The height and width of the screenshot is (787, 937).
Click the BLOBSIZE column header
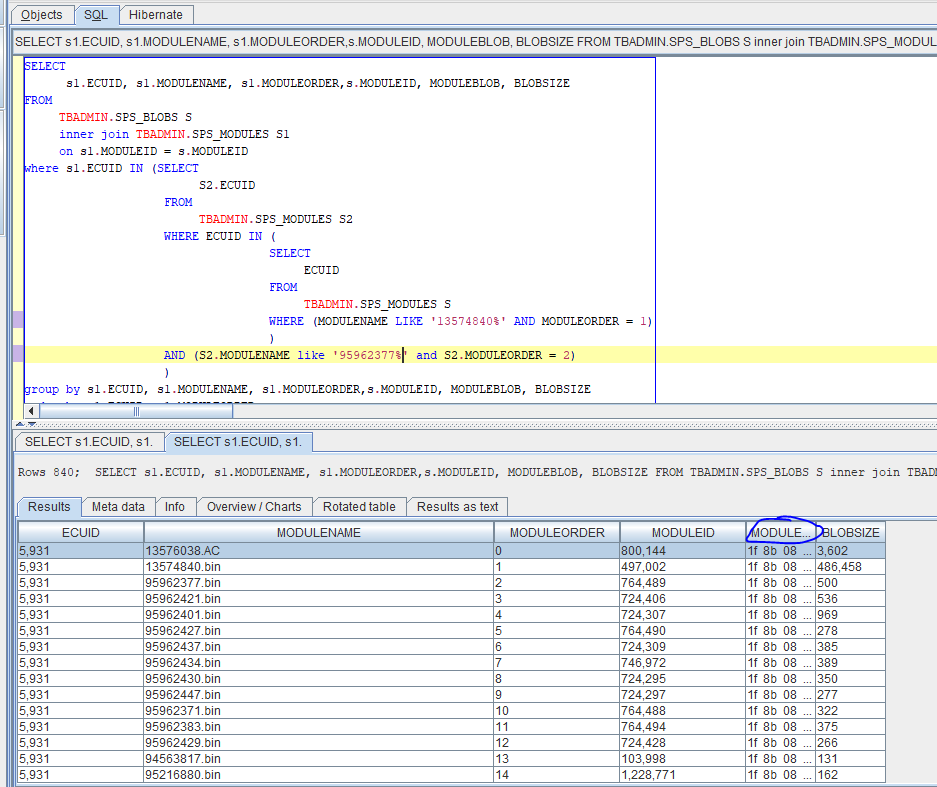click(850, 532)
